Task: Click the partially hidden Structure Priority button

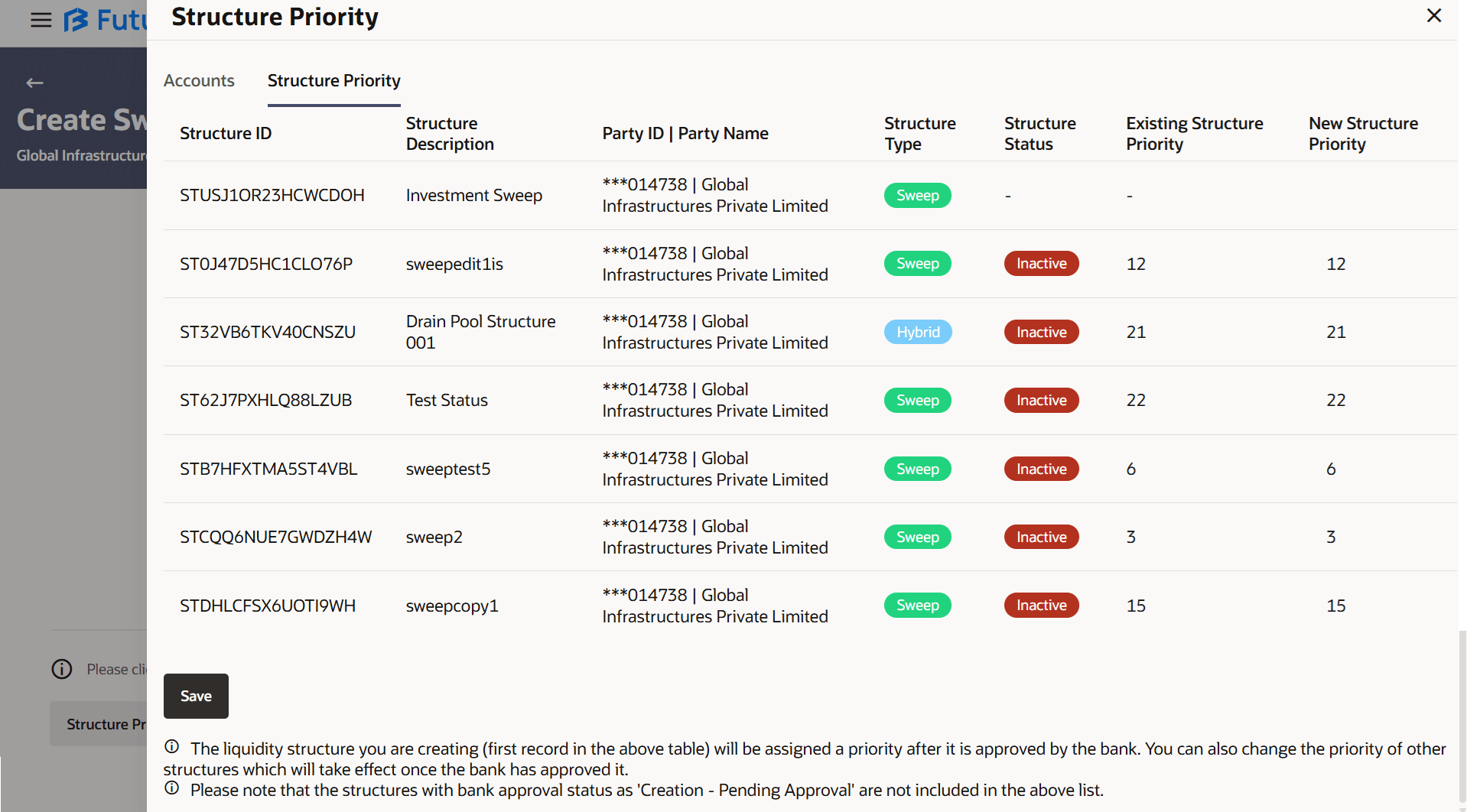Action: (99, 724)
